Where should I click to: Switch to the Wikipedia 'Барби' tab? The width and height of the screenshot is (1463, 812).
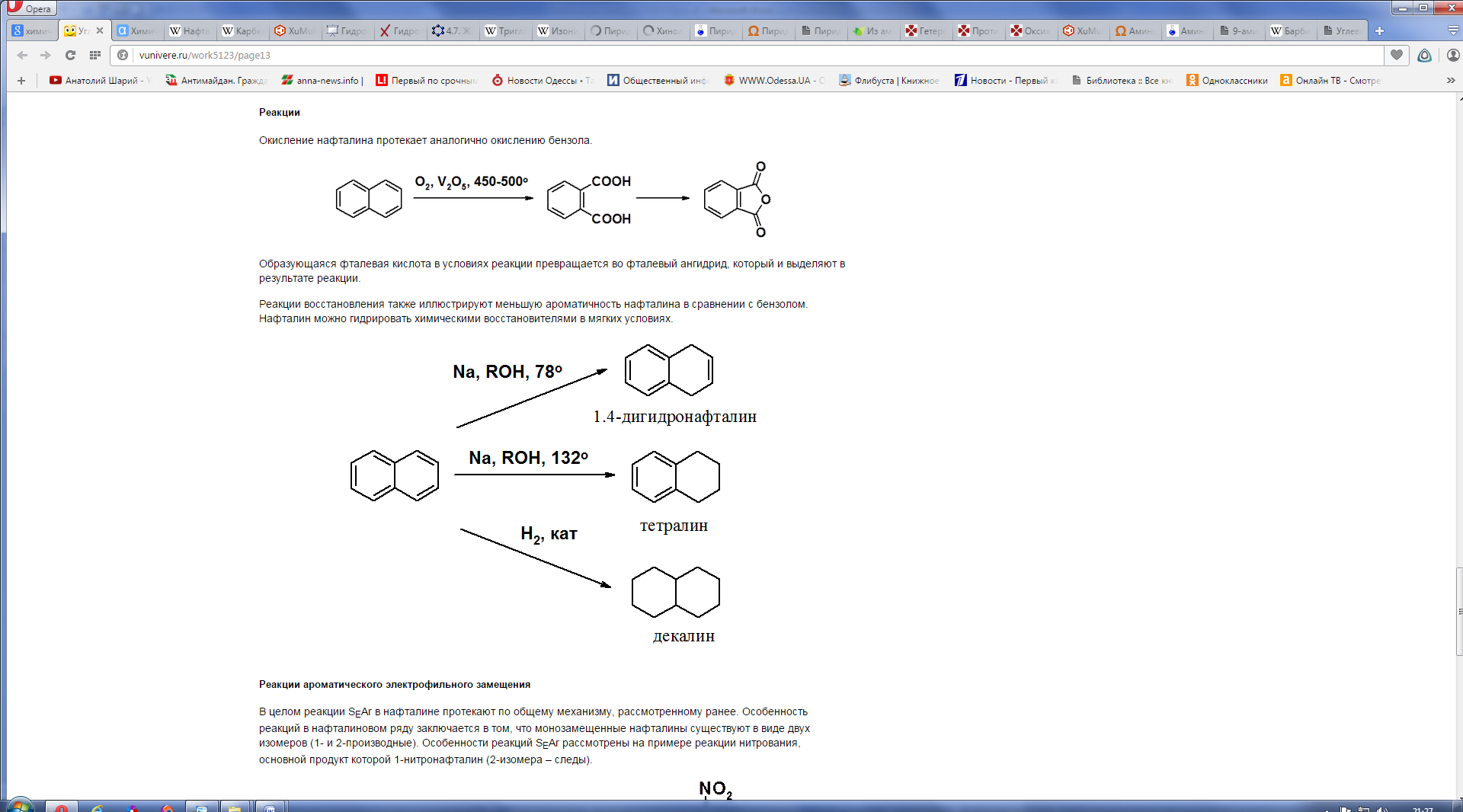click(x=1291, y=31)
